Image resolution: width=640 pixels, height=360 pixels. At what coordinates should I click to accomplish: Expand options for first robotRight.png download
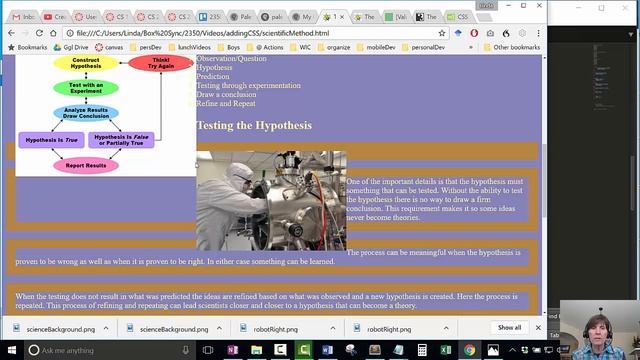pos(333,328)
